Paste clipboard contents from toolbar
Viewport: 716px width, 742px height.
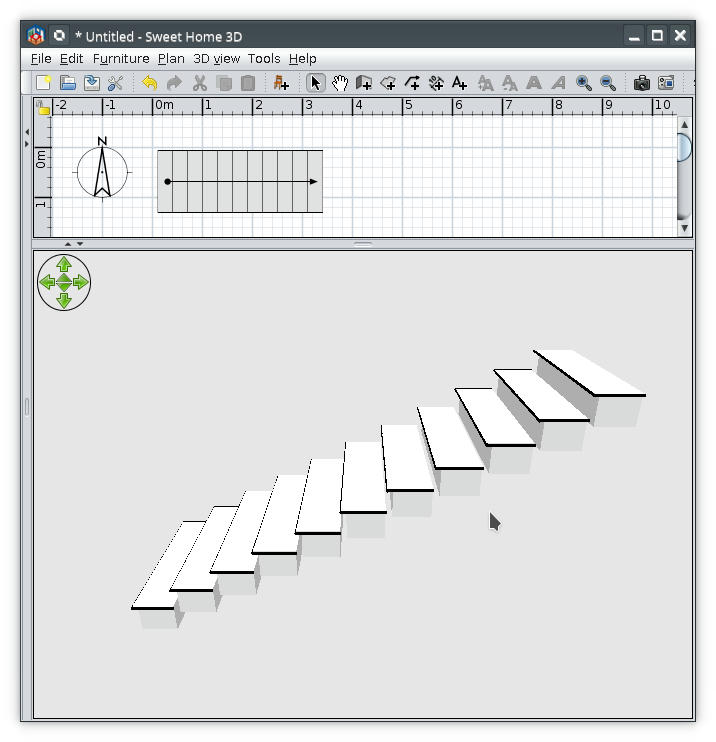(248, 83)
